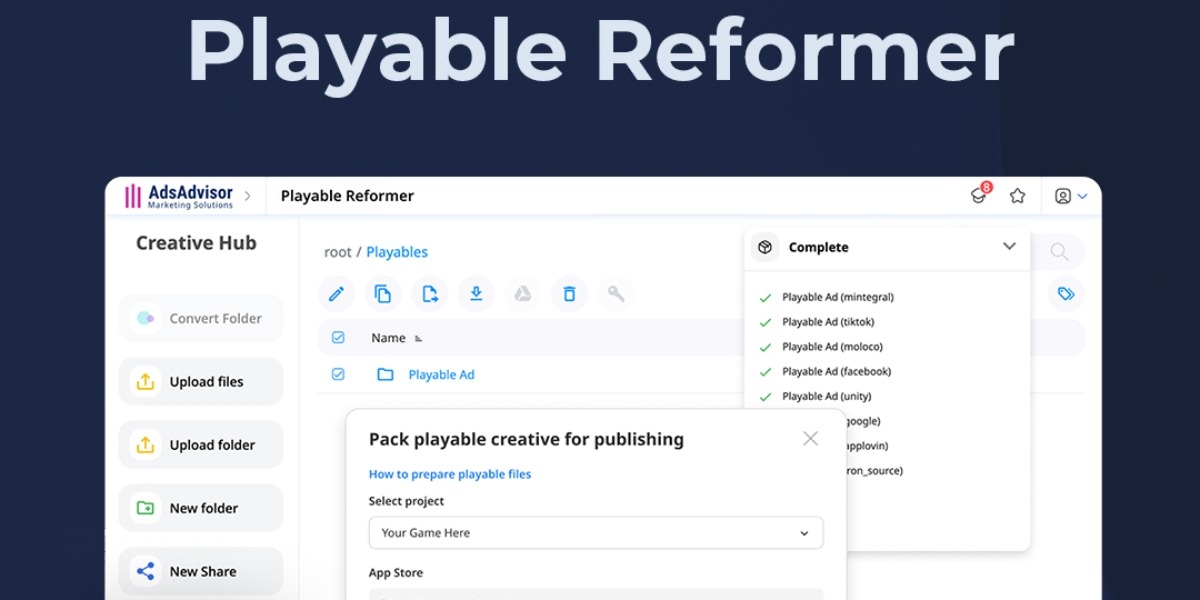Go to root in breadcrumb
1200x600 pixels.
click(x=338, y=252)
